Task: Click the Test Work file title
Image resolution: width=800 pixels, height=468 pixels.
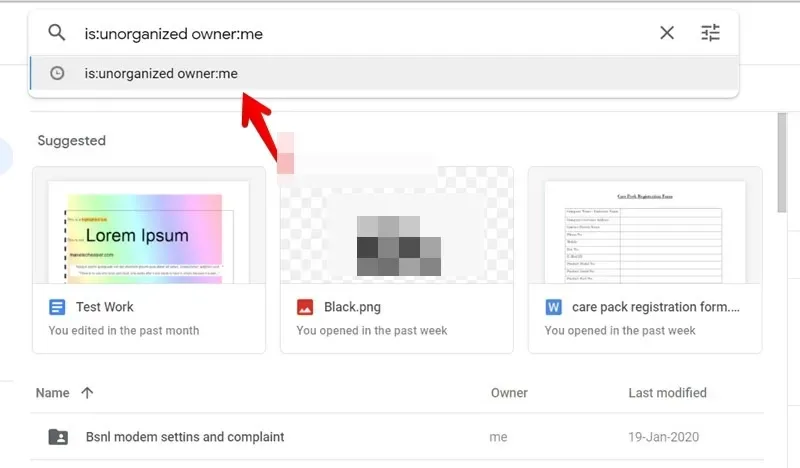Action: (105, 307)
